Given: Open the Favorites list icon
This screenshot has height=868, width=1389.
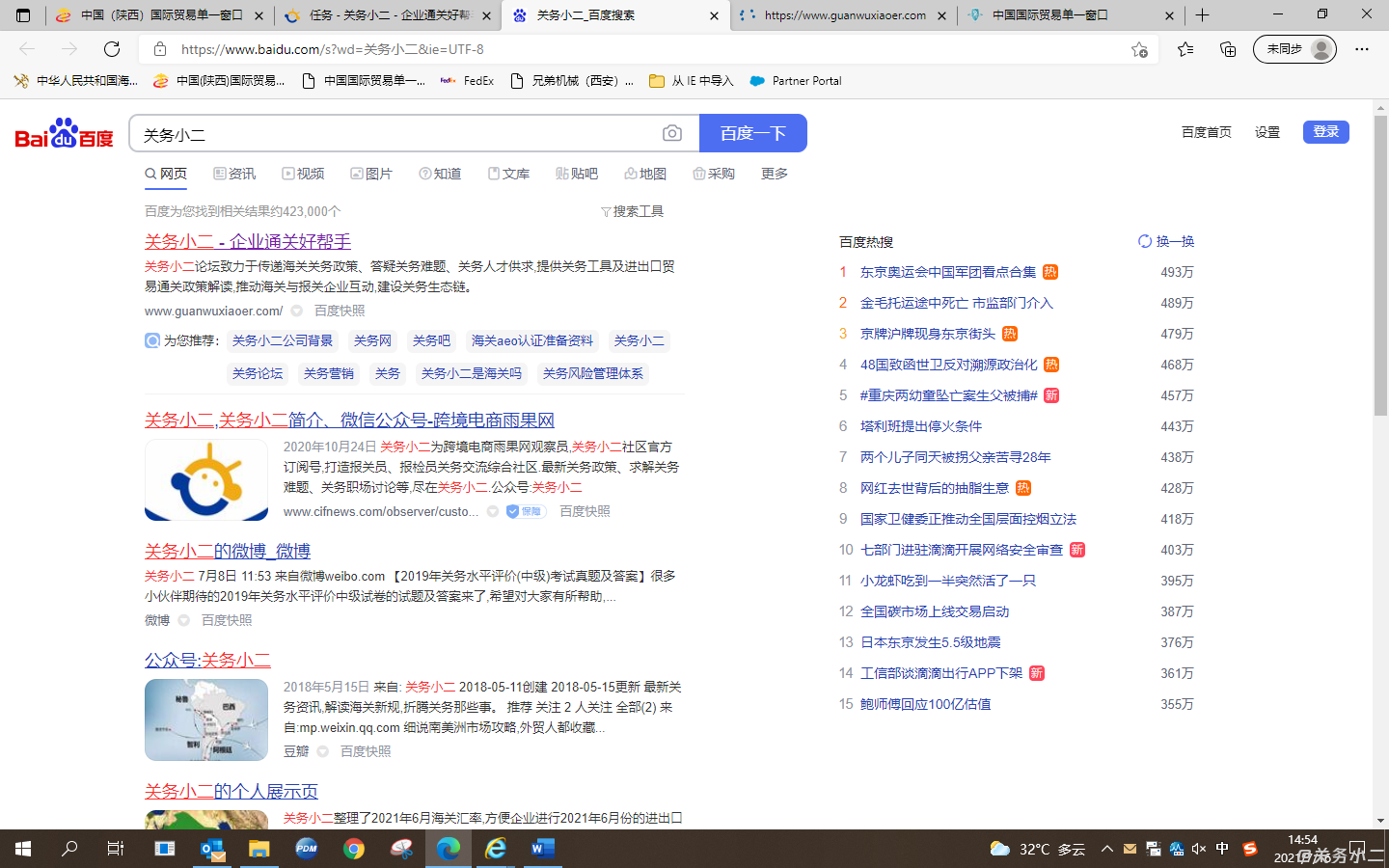Looking at the screenshot, I should 1185,49.
